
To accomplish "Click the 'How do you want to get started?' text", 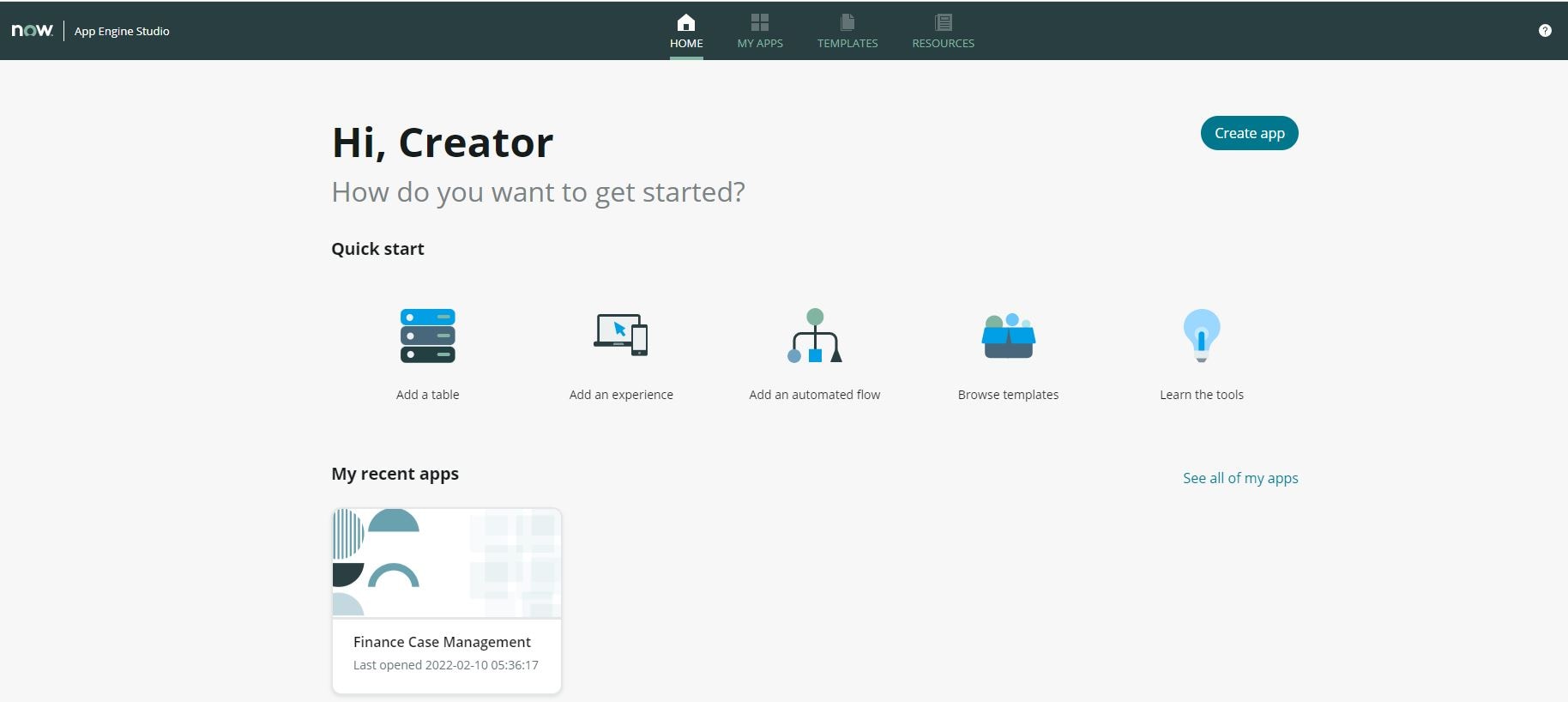I will [539, 192].
